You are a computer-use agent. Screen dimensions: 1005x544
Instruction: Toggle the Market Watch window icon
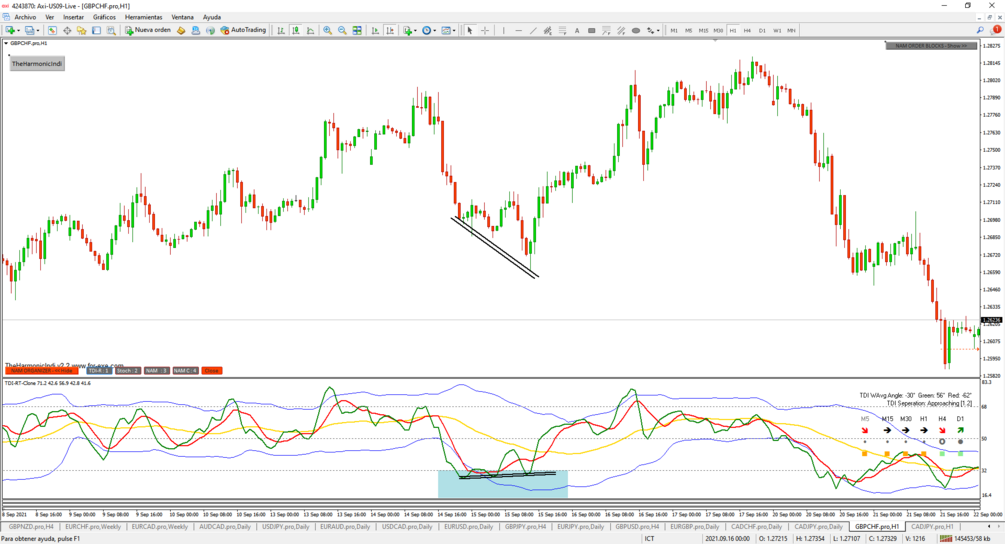52,30
